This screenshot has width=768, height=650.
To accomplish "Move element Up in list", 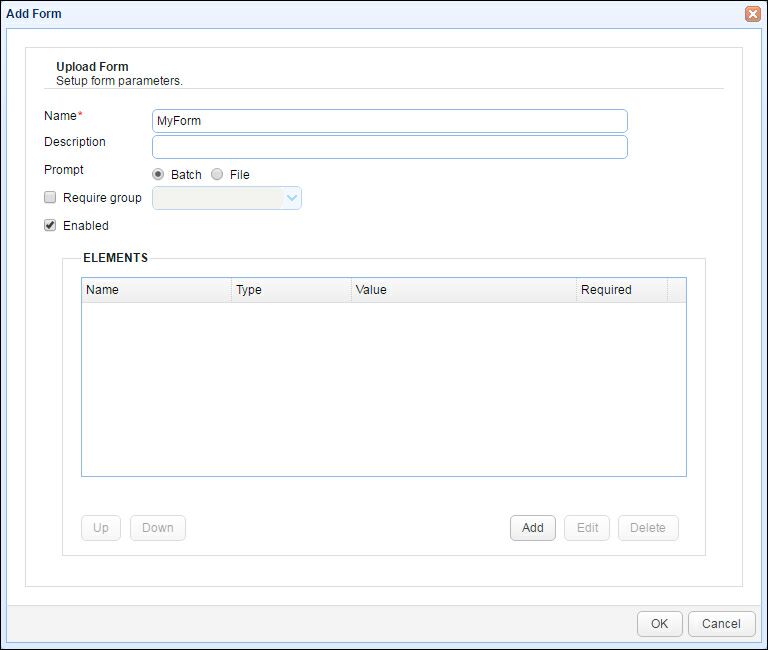I will pyautogui.click(x=101, y=528).
